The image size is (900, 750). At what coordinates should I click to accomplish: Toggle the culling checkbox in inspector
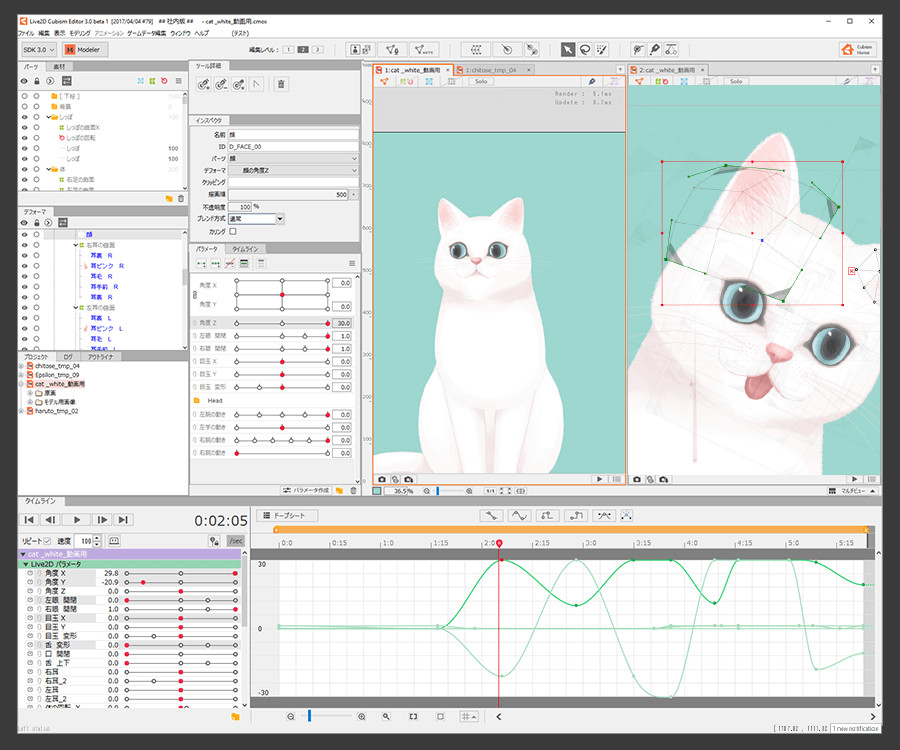(x=232, y=232)
